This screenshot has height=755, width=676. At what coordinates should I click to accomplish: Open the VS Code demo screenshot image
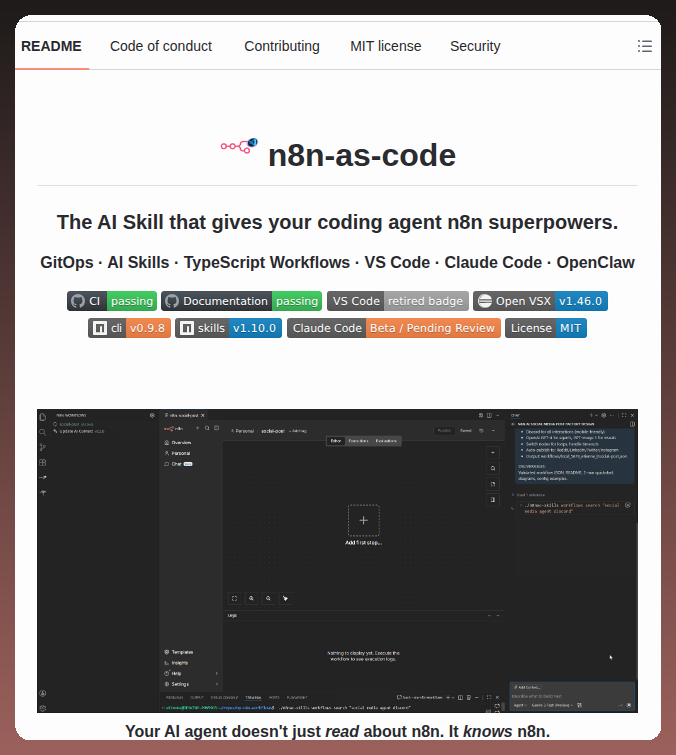coord(338,561)
